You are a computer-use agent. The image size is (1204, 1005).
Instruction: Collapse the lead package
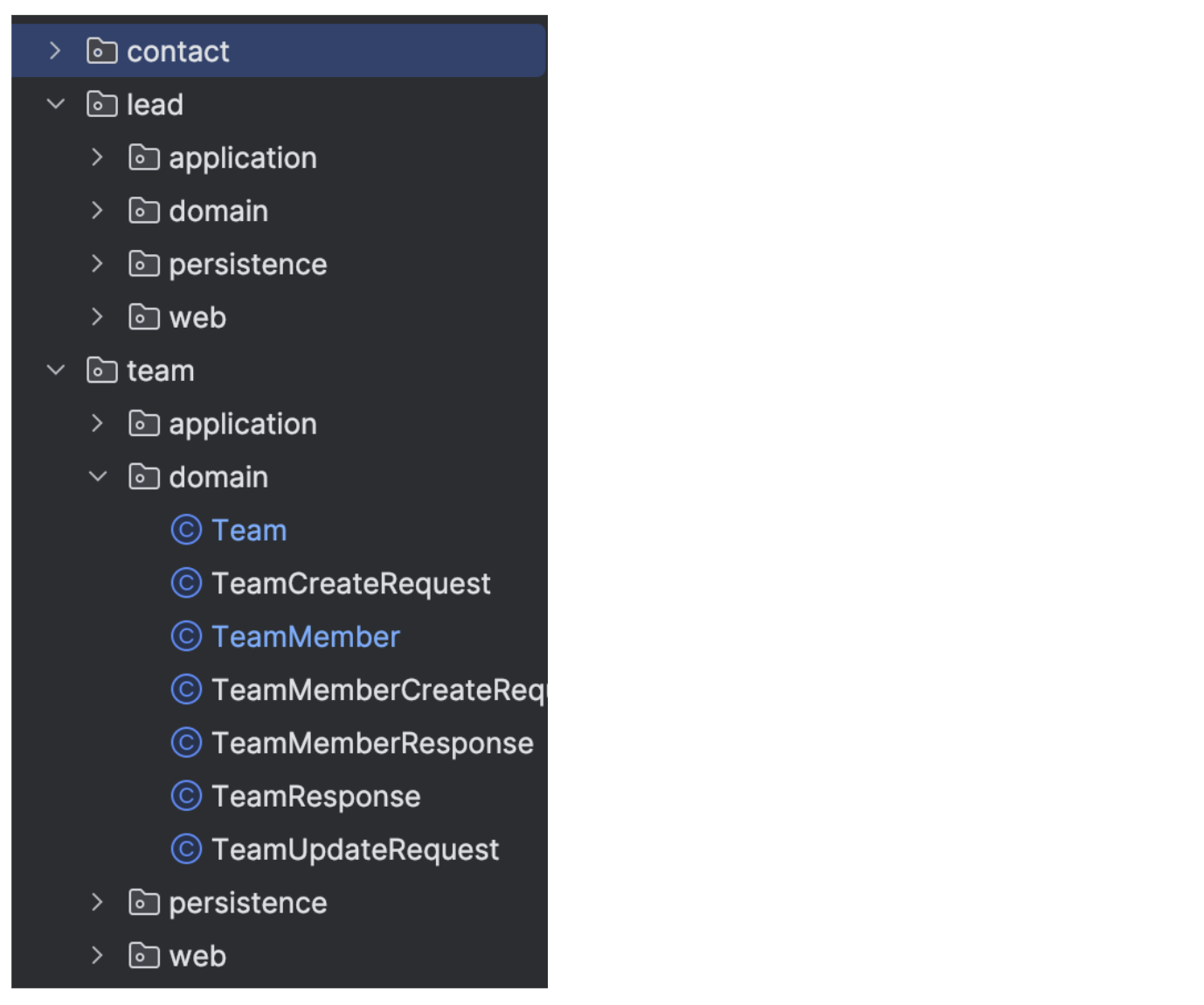tap(56, 105)
